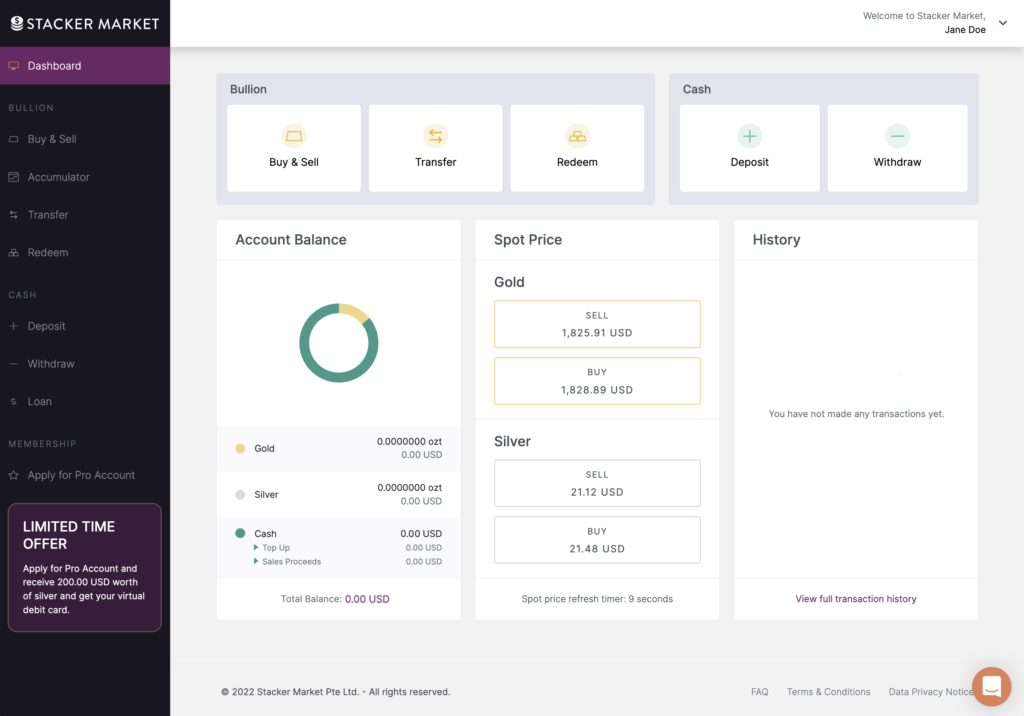Click the Spot Price panel heading

[x=528, y=240]
